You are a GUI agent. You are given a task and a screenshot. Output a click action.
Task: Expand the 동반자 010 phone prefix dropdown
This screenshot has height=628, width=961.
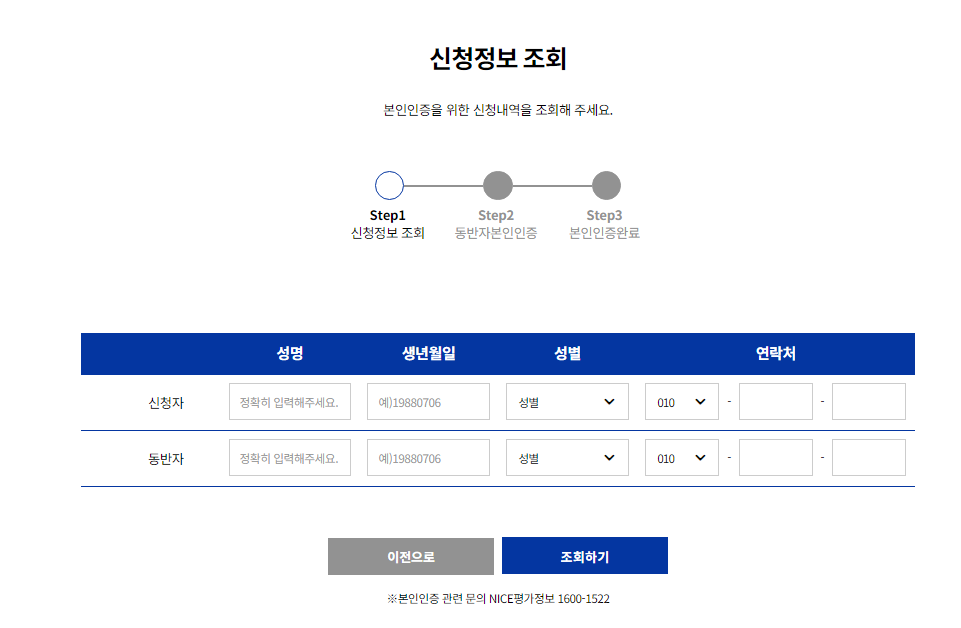[x=682, y=458]
